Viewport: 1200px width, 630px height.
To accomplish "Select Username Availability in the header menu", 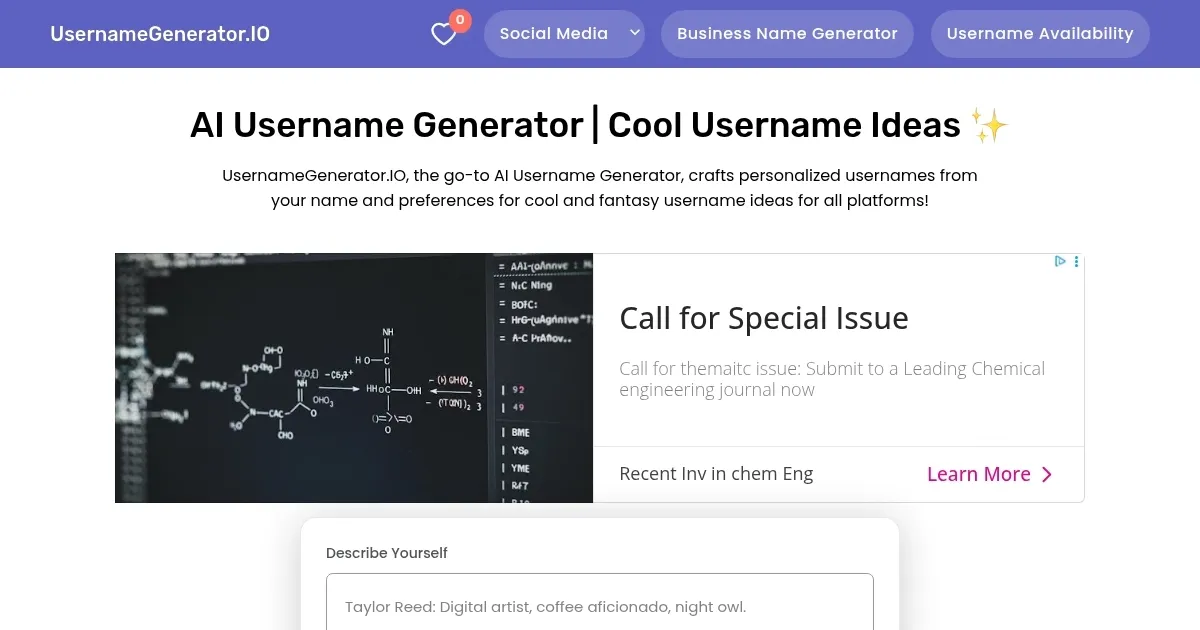I will [1040, 33].
